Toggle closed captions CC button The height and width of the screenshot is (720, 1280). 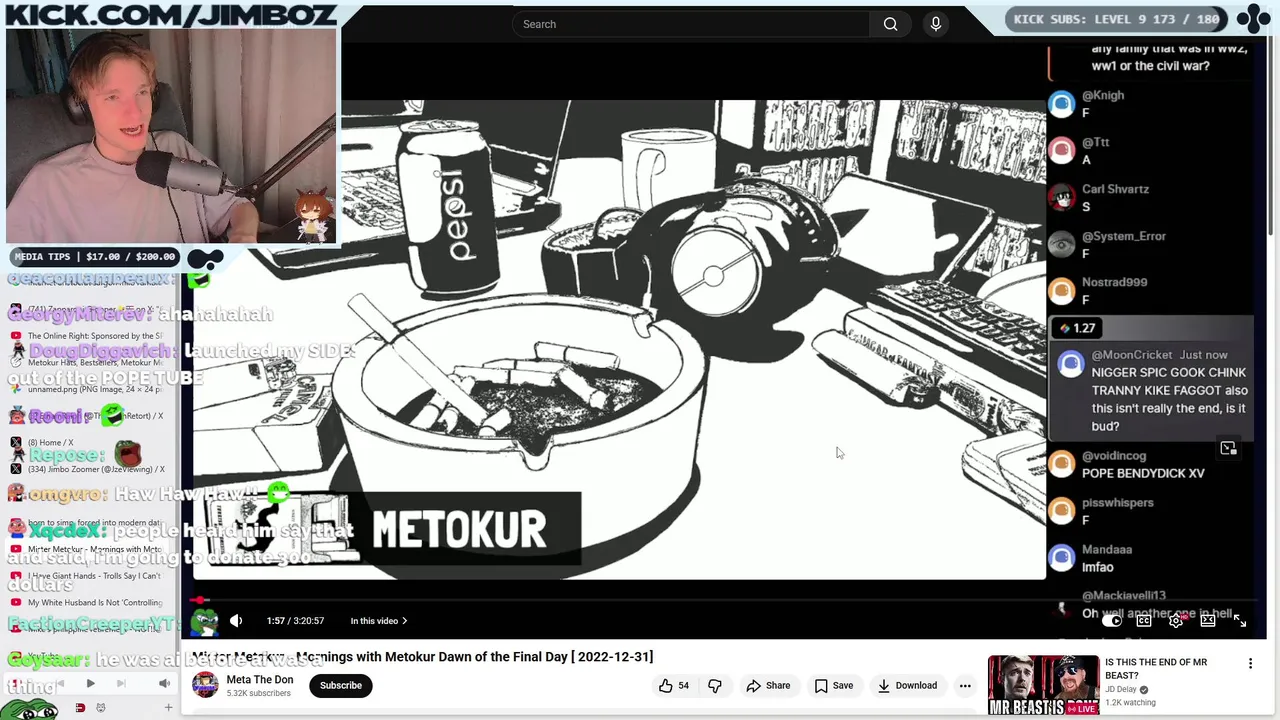pyautogui.click(x=1144, y=621)
